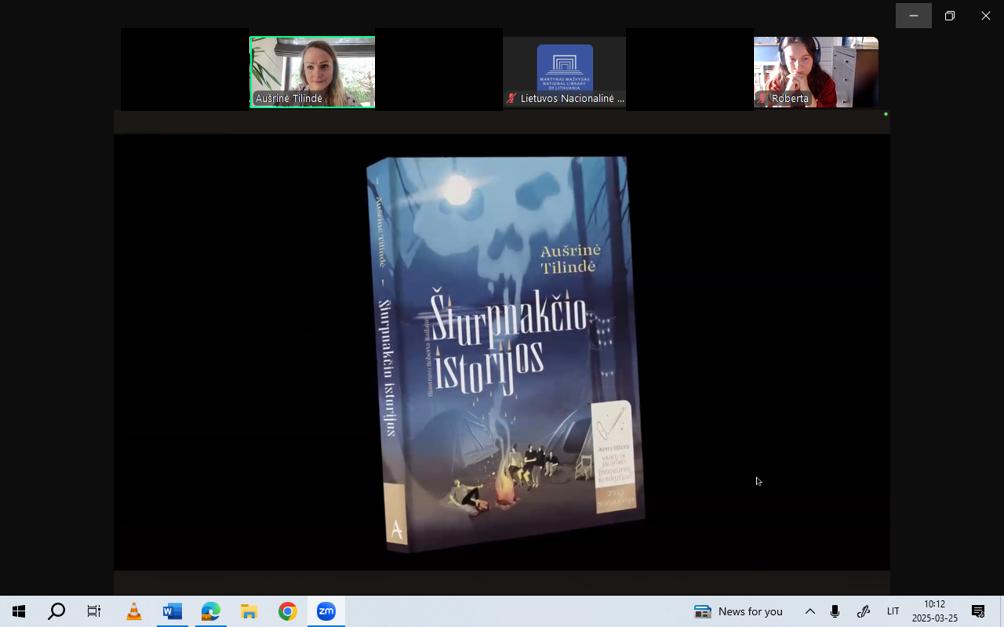This screenshot has width=1004, height=627.
Task: Switch to Zoom app in taskbar
Action: [326, 612]
